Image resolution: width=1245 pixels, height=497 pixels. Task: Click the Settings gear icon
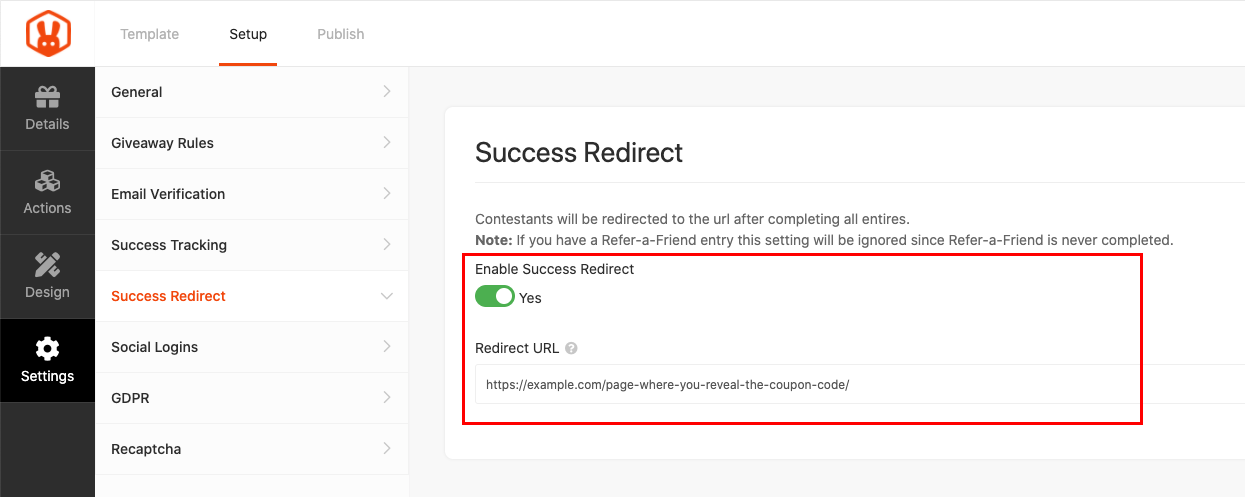(47, 349)
